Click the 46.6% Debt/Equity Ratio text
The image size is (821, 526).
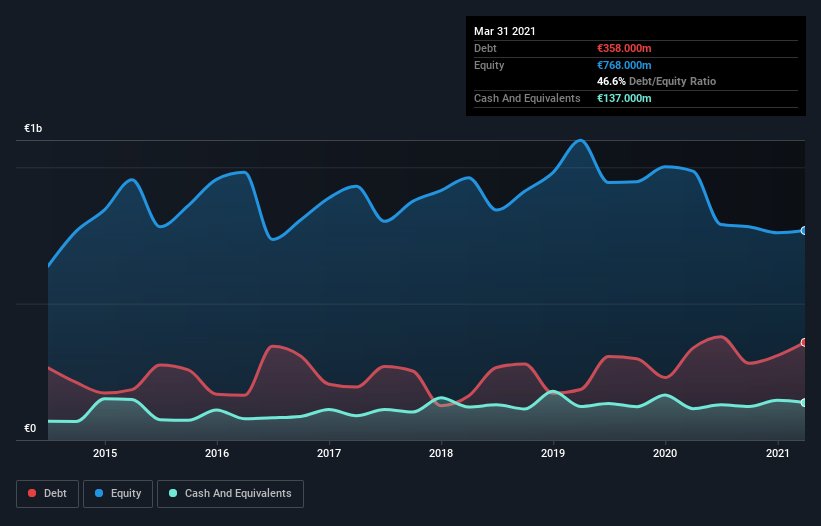point(657,81)
